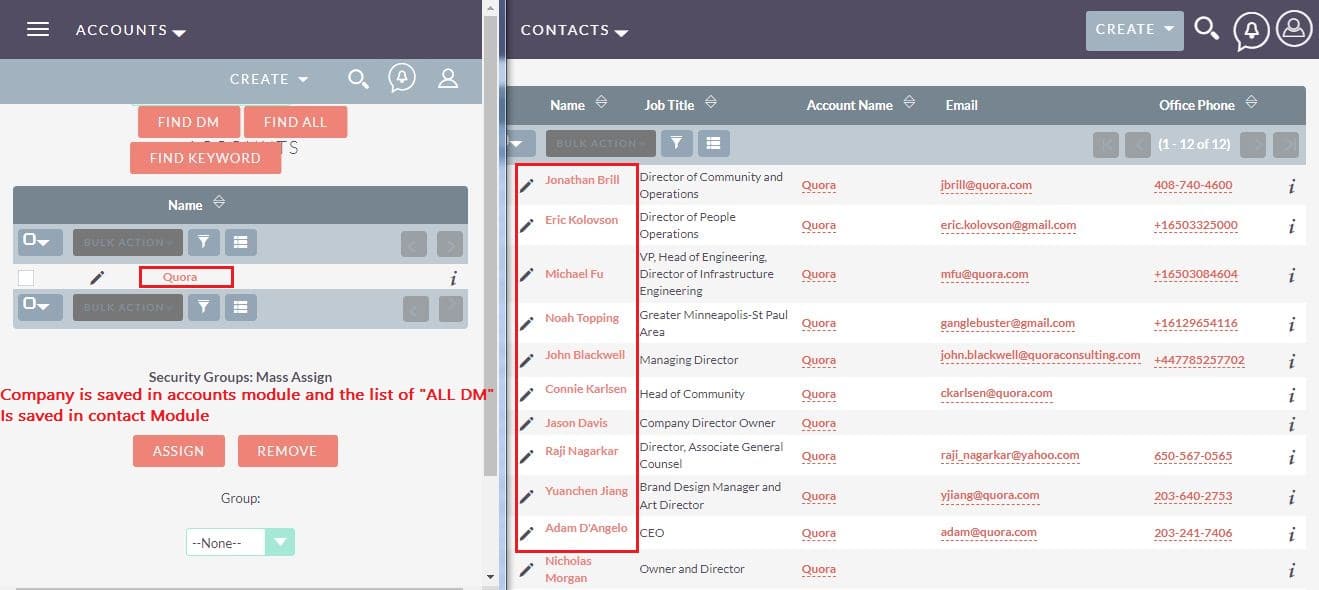Sort contacts by Job Title column
The height and width of the screenshot is (590, 1319).
point(710,104)
